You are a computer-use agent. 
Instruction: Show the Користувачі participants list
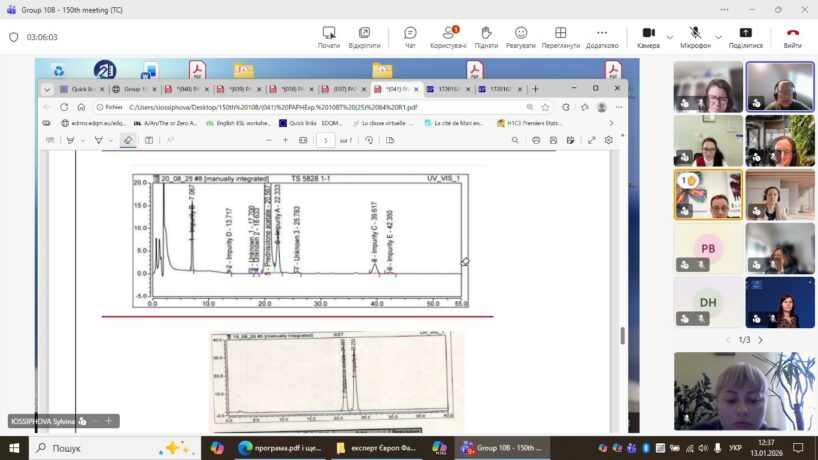[449, 37]
